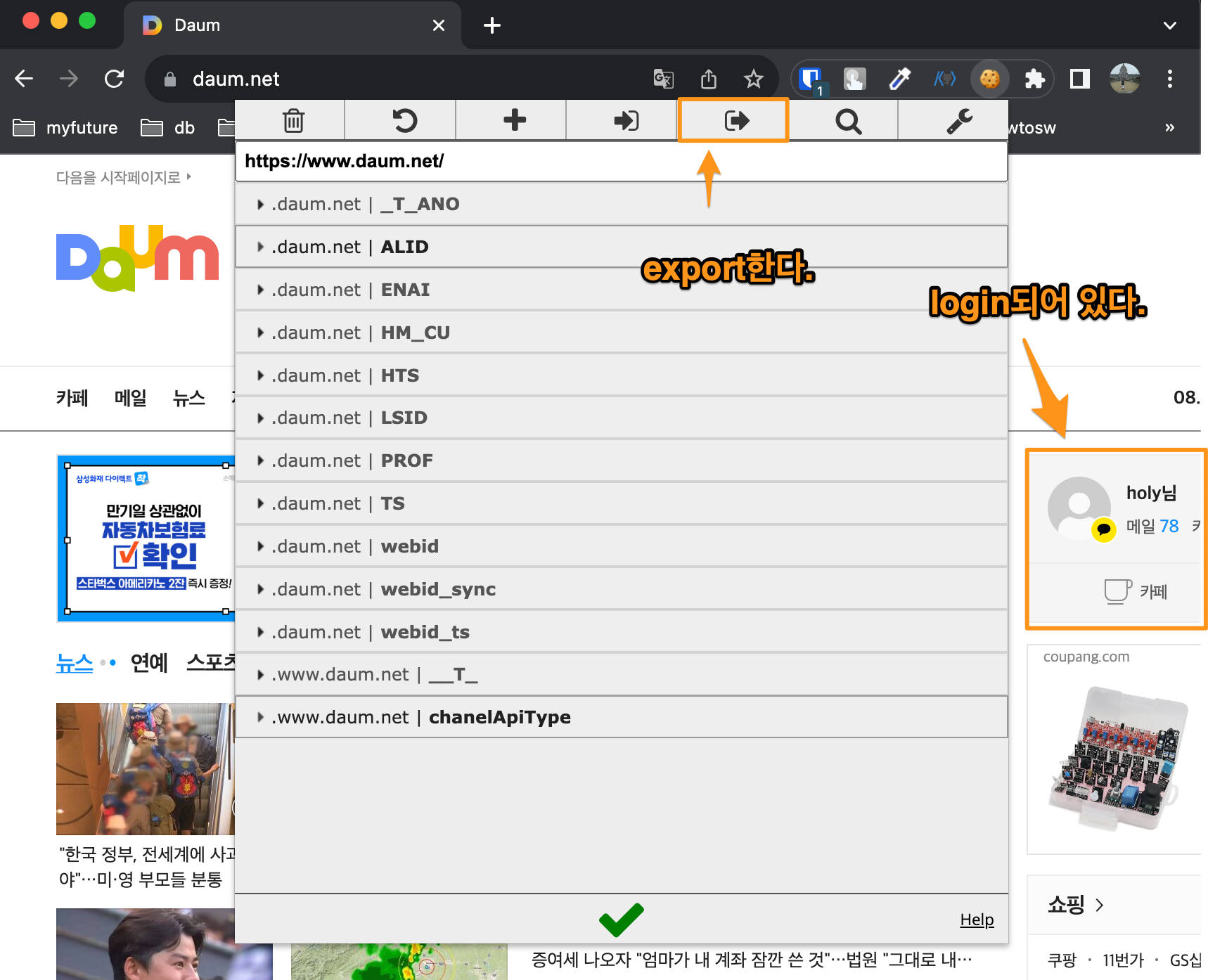Open the Help link
The height and width of the screenshot is (980, 1208).
(x=976, y=919)
